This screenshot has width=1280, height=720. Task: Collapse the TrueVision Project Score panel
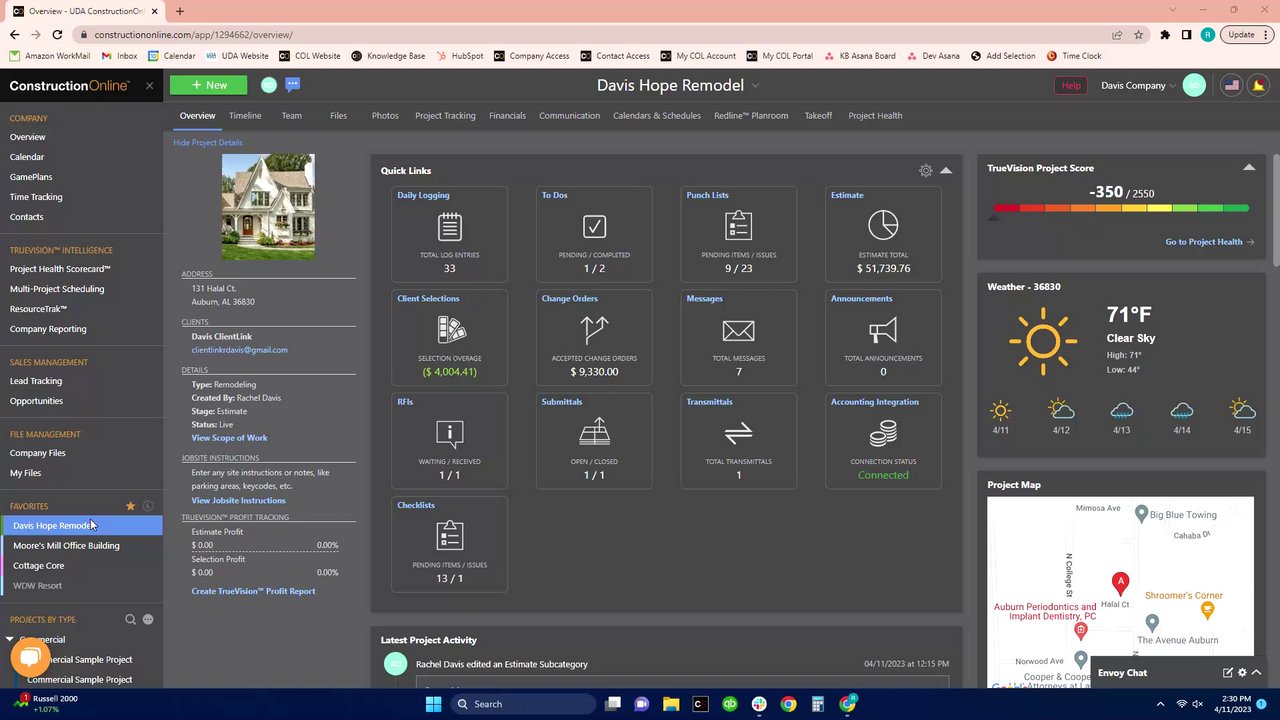[1249, 168]
